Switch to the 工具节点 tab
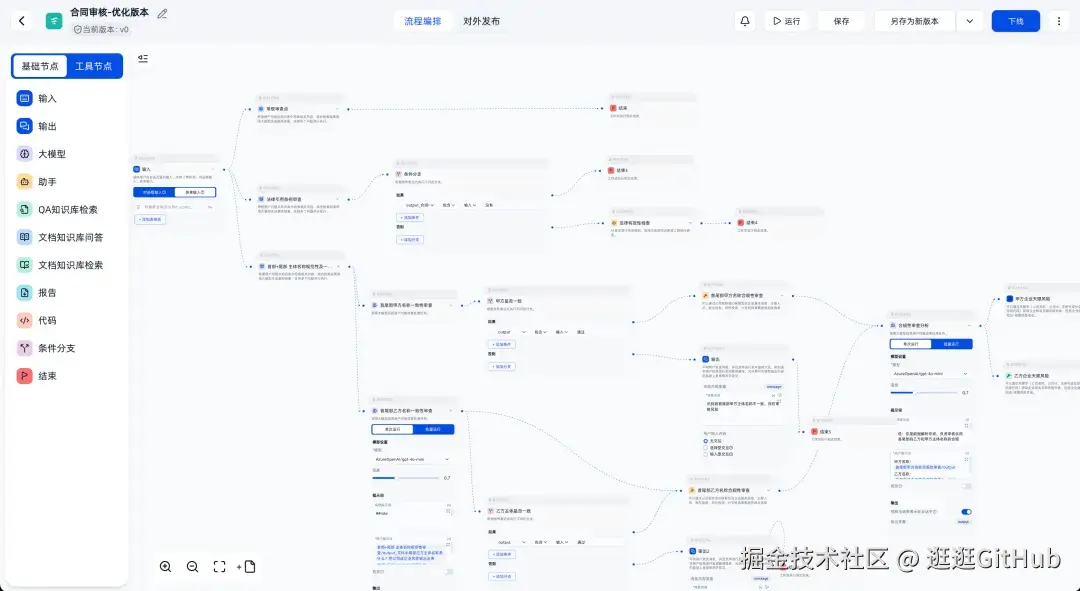The image size is (1080, 591). [95, 65]
